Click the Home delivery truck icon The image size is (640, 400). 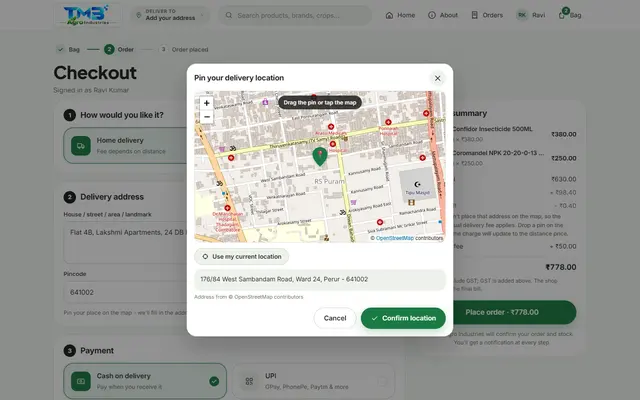[x=81, y=146]
